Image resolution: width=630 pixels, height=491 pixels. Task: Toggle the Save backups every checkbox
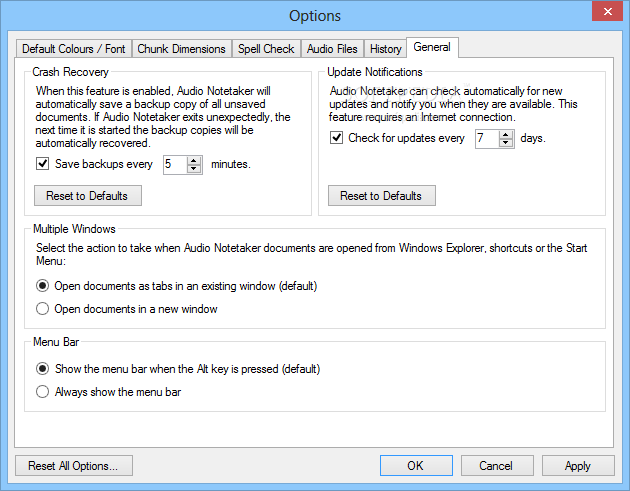43,164
